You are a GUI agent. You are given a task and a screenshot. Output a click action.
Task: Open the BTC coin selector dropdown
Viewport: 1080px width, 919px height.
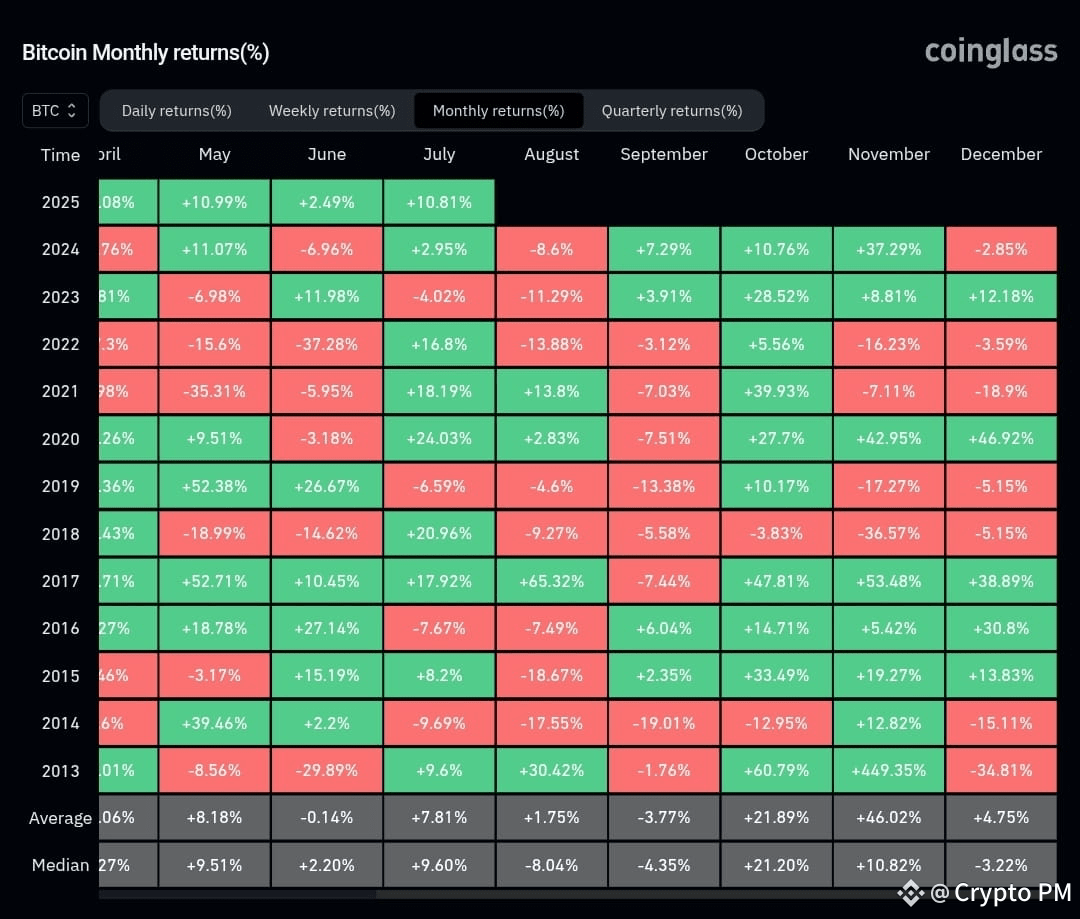click(x=55, y=110)
